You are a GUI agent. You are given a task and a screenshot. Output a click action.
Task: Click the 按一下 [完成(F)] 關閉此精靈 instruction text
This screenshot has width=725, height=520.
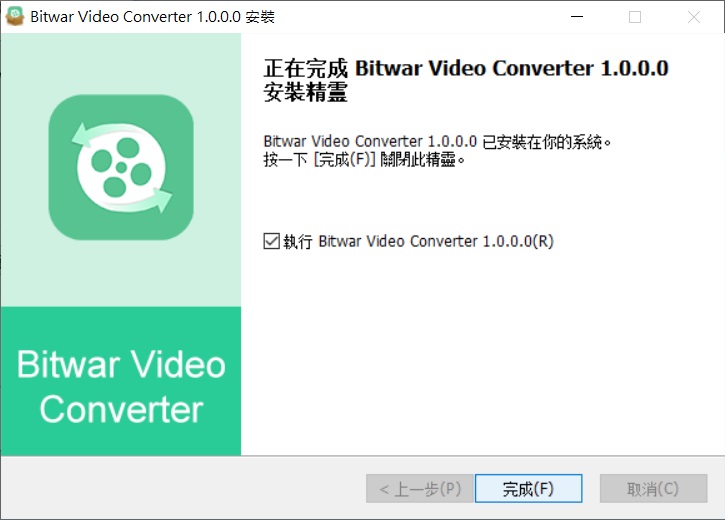[364, 160]
